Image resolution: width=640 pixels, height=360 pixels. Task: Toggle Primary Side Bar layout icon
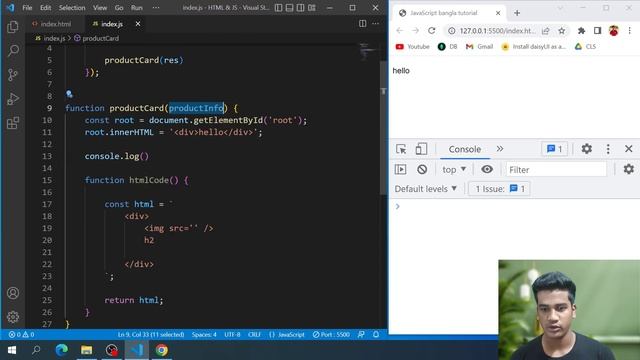278,8
